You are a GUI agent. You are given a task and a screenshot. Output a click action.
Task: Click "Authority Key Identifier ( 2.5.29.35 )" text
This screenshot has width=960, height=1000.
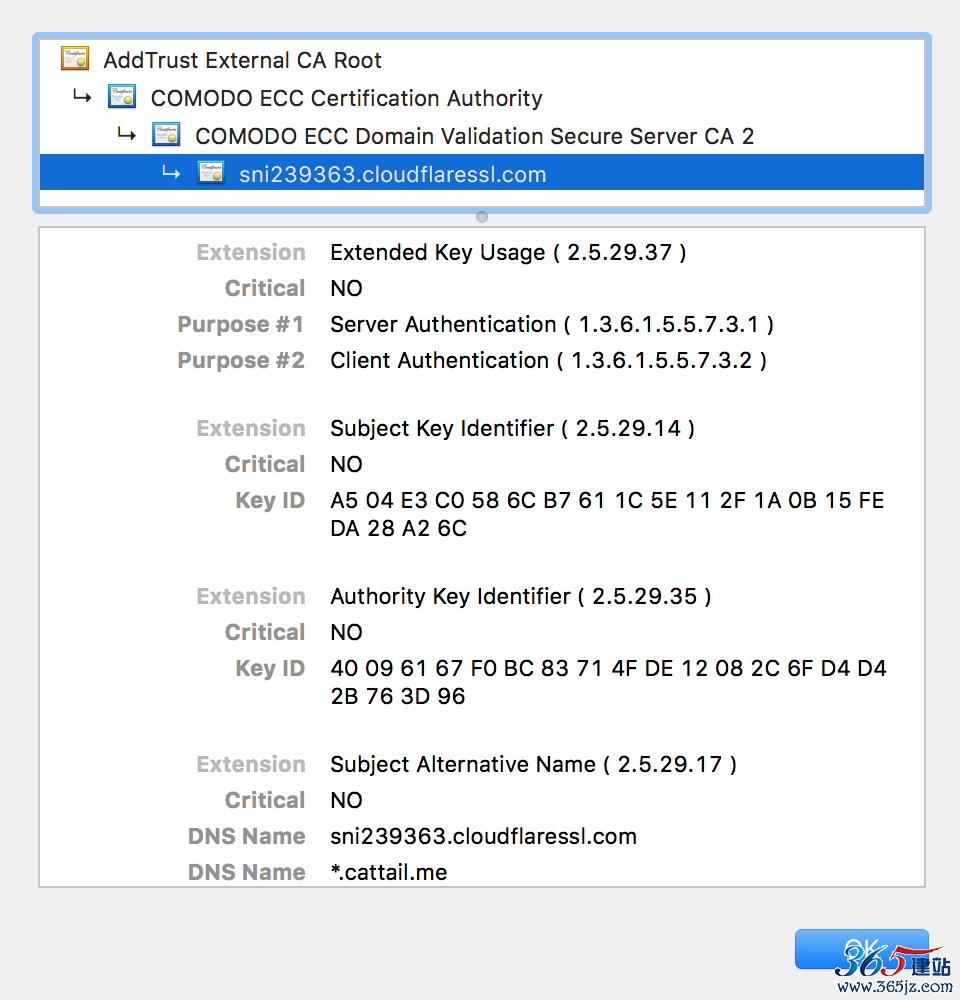(521, 596)
